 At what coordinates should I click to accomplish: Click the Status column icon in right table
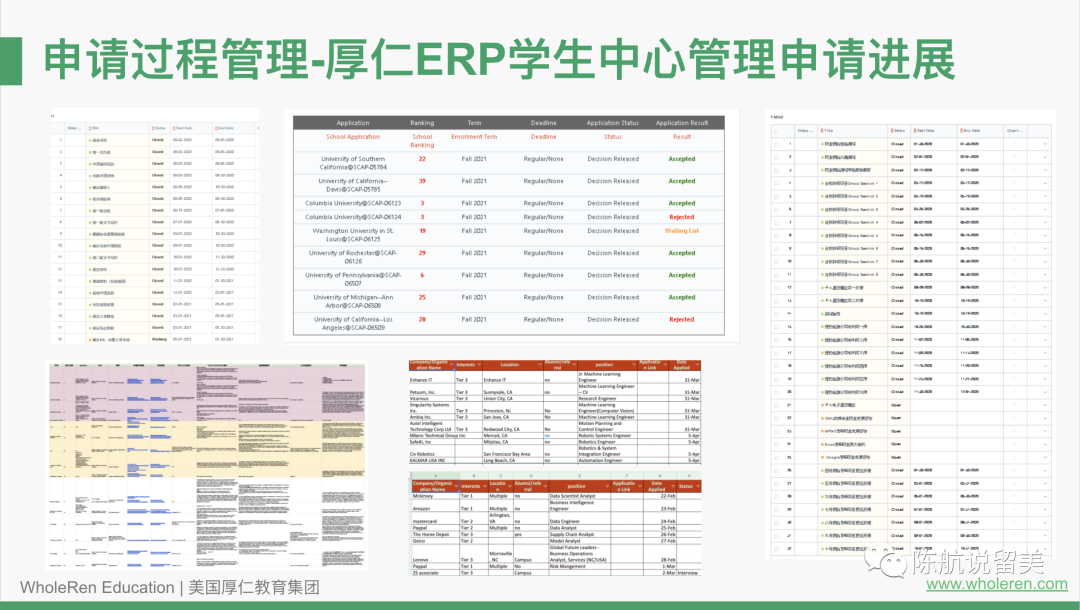pyautogui.click(x=893, y=131)
